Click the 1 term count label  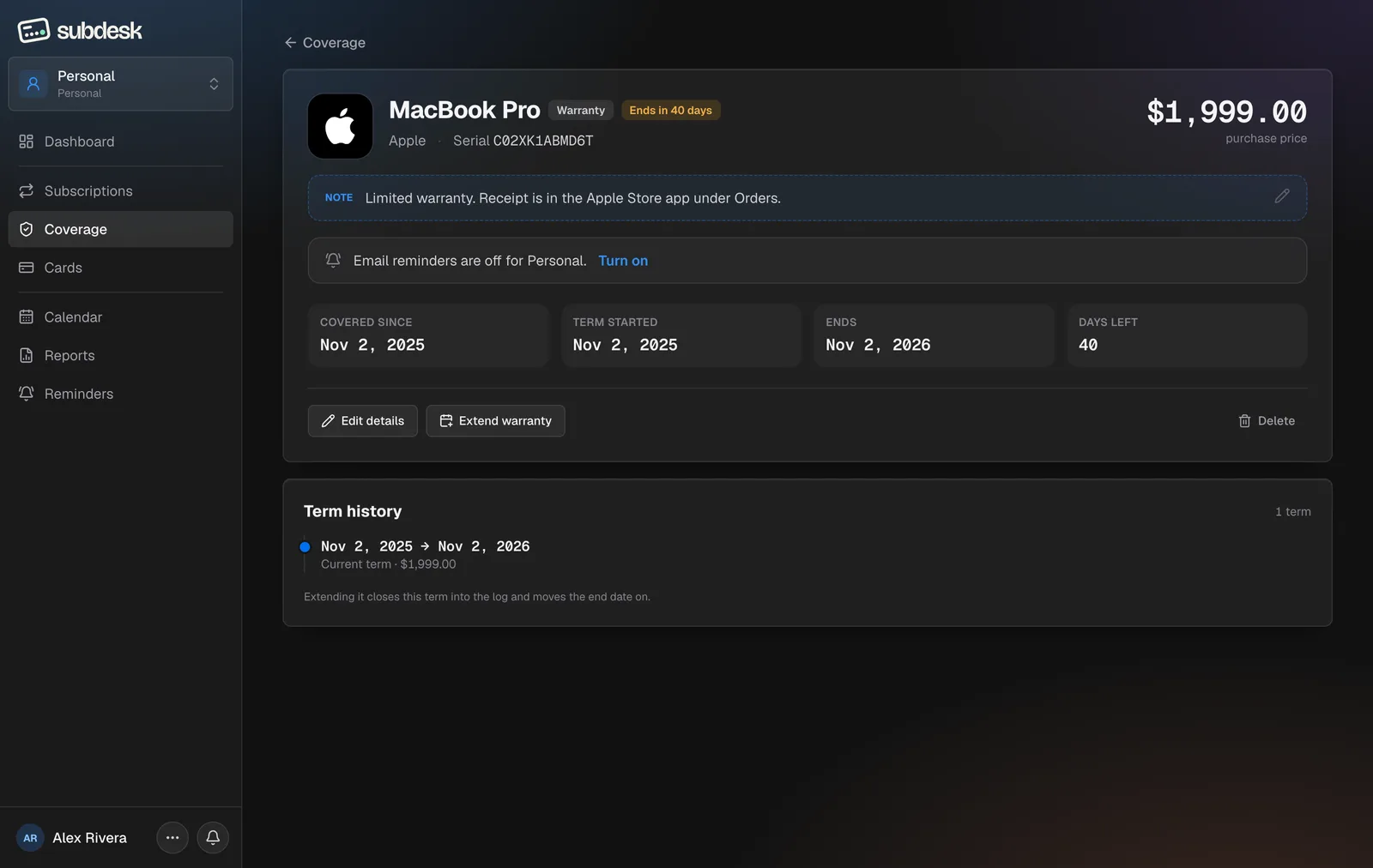point(1292,512)
